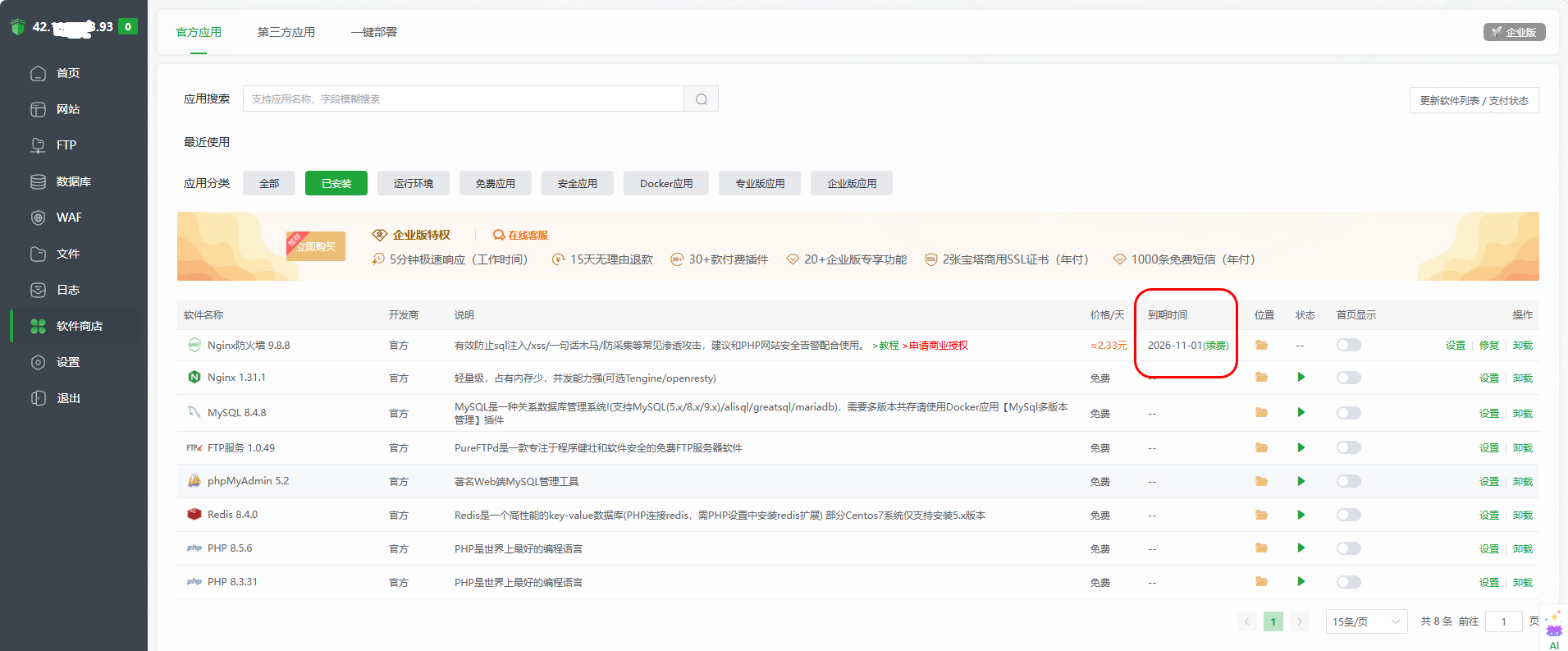Open 网站 in the sidebar
Viewport: 1568px width, 651px height.
pyautogui.click(x=68, y=109)
